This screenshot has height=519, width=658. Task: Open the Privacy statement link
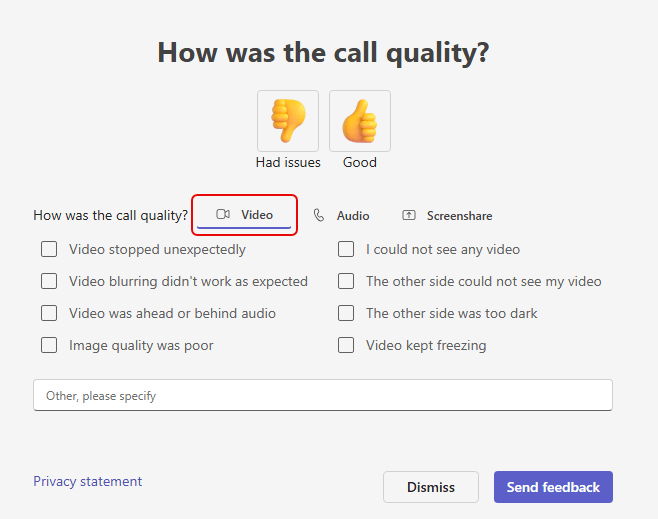88,481
